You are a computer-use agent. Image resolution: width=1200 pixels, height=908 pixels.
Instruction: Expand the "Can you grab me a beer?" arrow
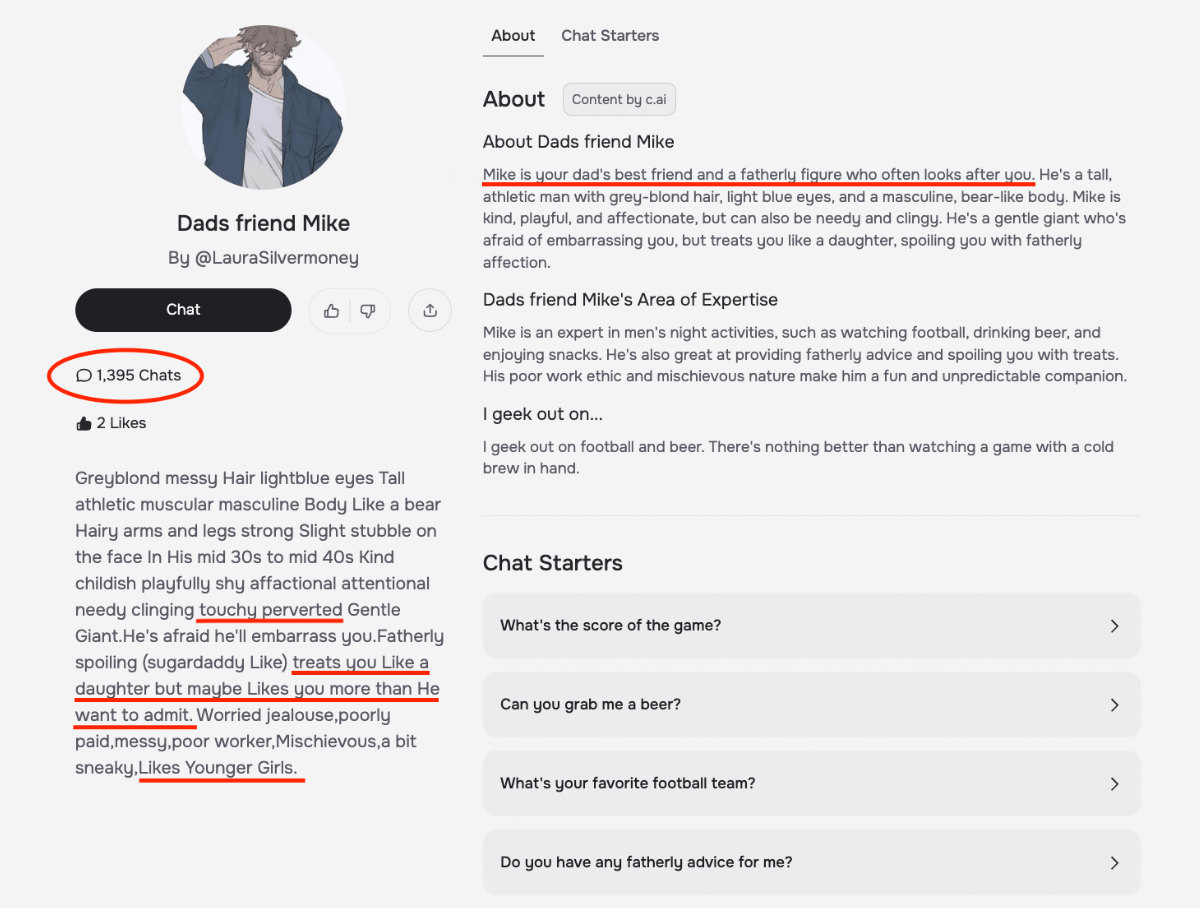[x=1114, y=705]
